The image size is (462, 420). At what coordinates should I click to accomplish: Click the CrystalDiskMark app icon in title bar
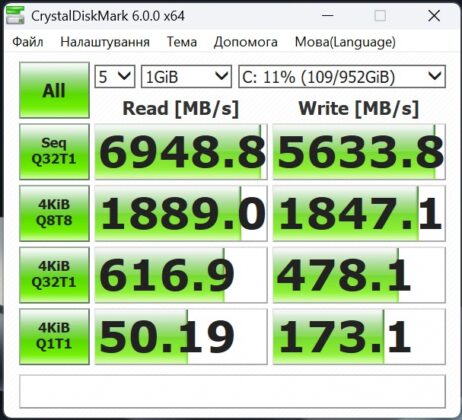(15, 16)
